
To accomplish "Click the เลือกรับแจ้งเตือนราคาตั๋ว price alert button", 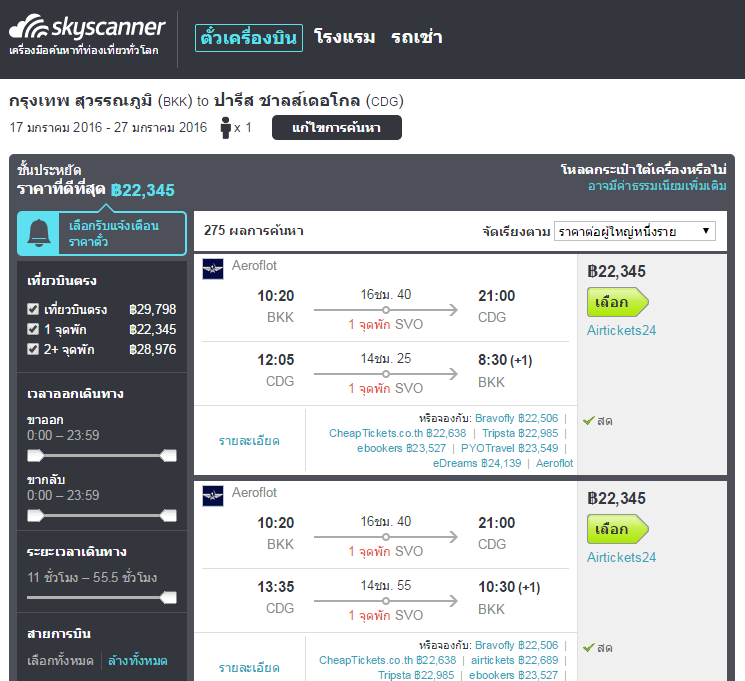I will (102, 233).
